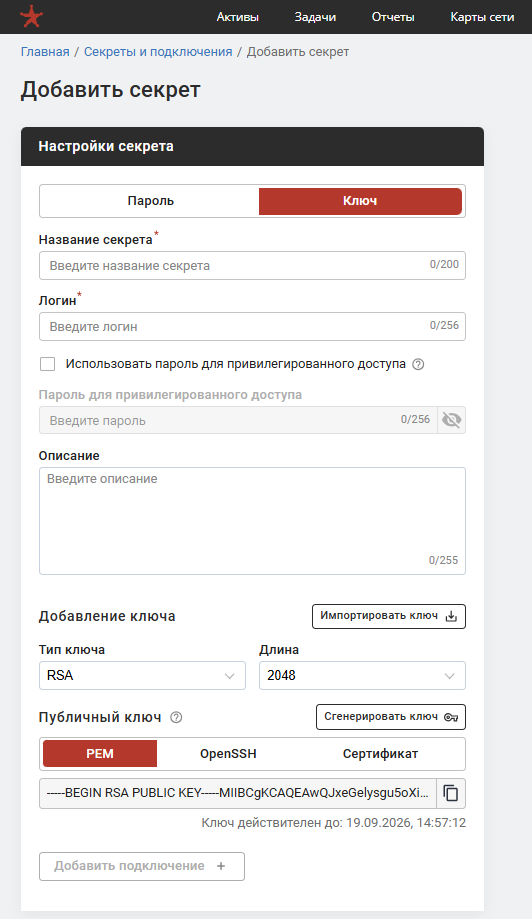Focus the Название секрета input field
This screenshot has width=532, height=919.
coord(253,266)
